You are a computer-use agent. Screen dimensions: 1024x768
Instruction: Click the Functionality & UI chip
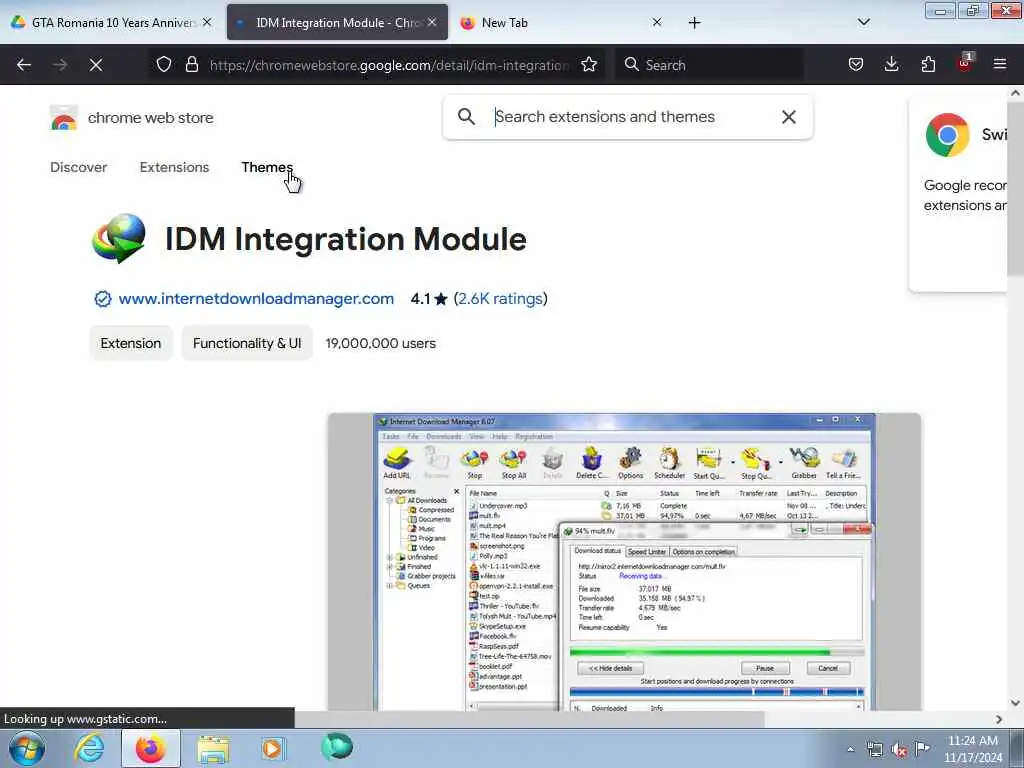coord(247,344)
